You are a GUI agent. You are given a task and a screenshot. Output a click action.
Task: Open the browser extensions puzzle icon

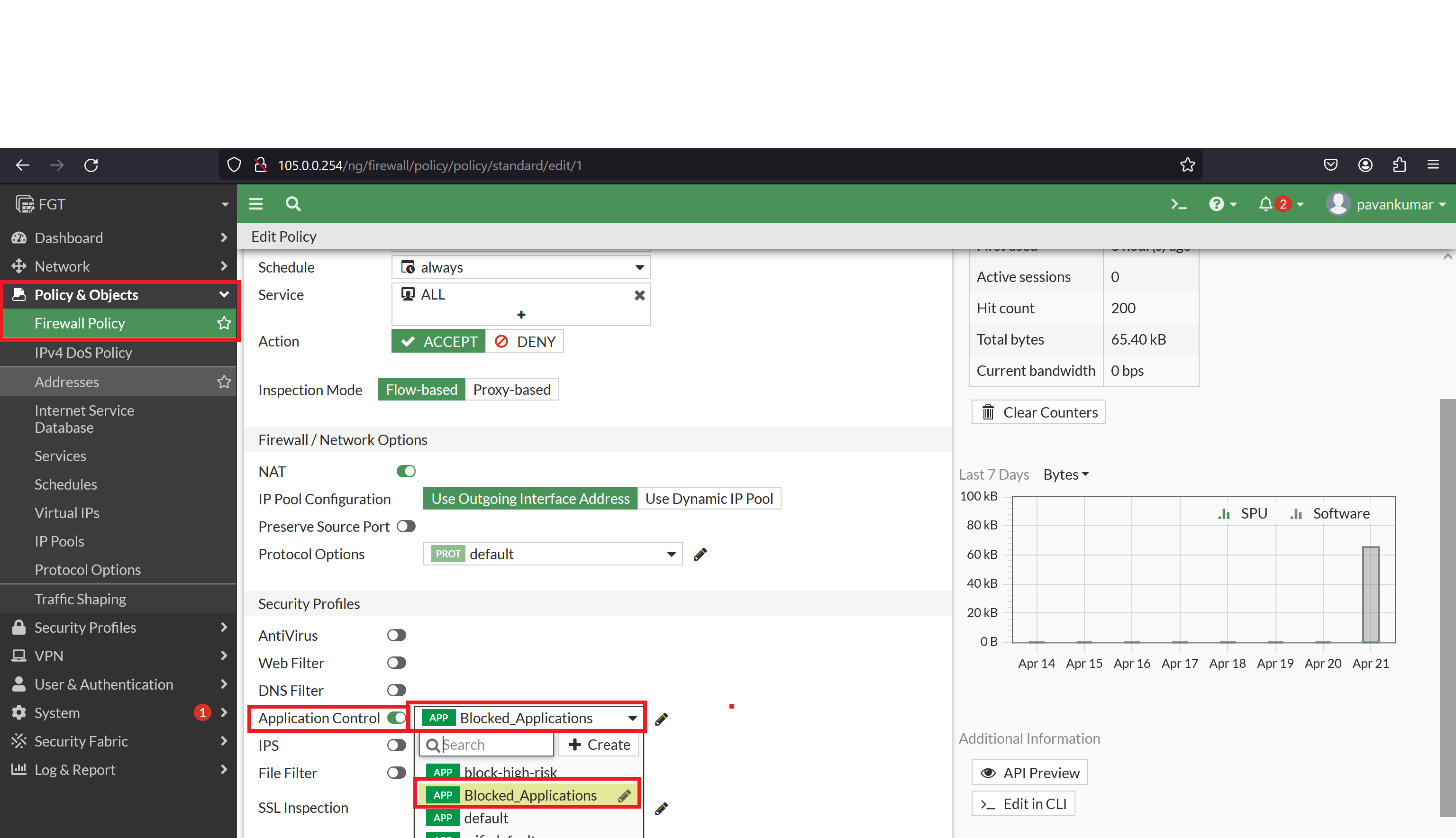1400,165
